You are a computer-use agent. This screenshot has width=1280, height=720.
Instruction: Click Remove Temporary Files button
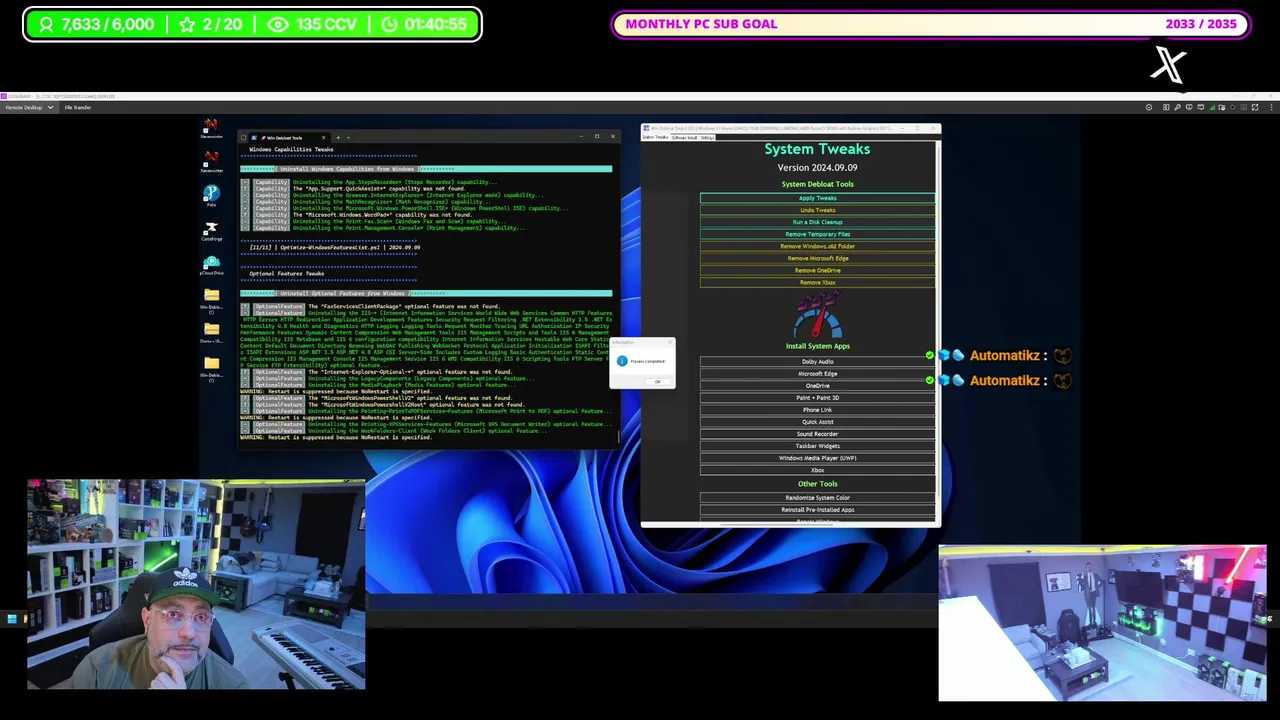click(x=817, y=234)
